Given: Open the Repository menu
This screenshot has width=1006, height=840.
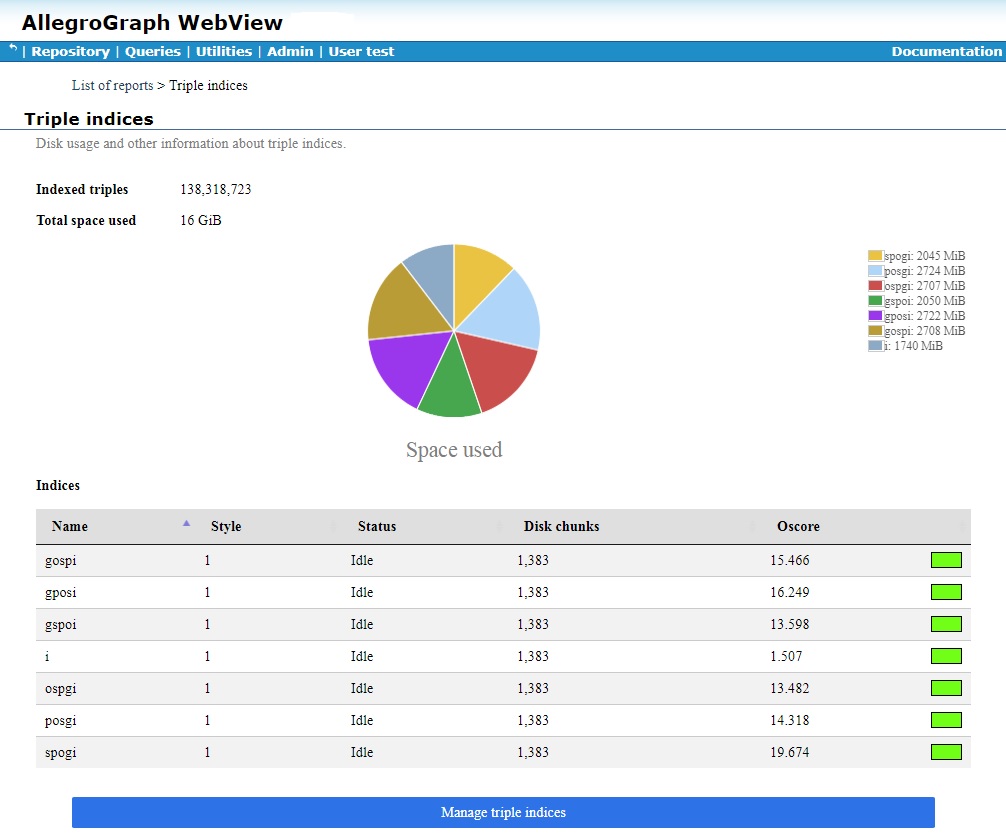Looking at the screenshot, I should (70, 51).
